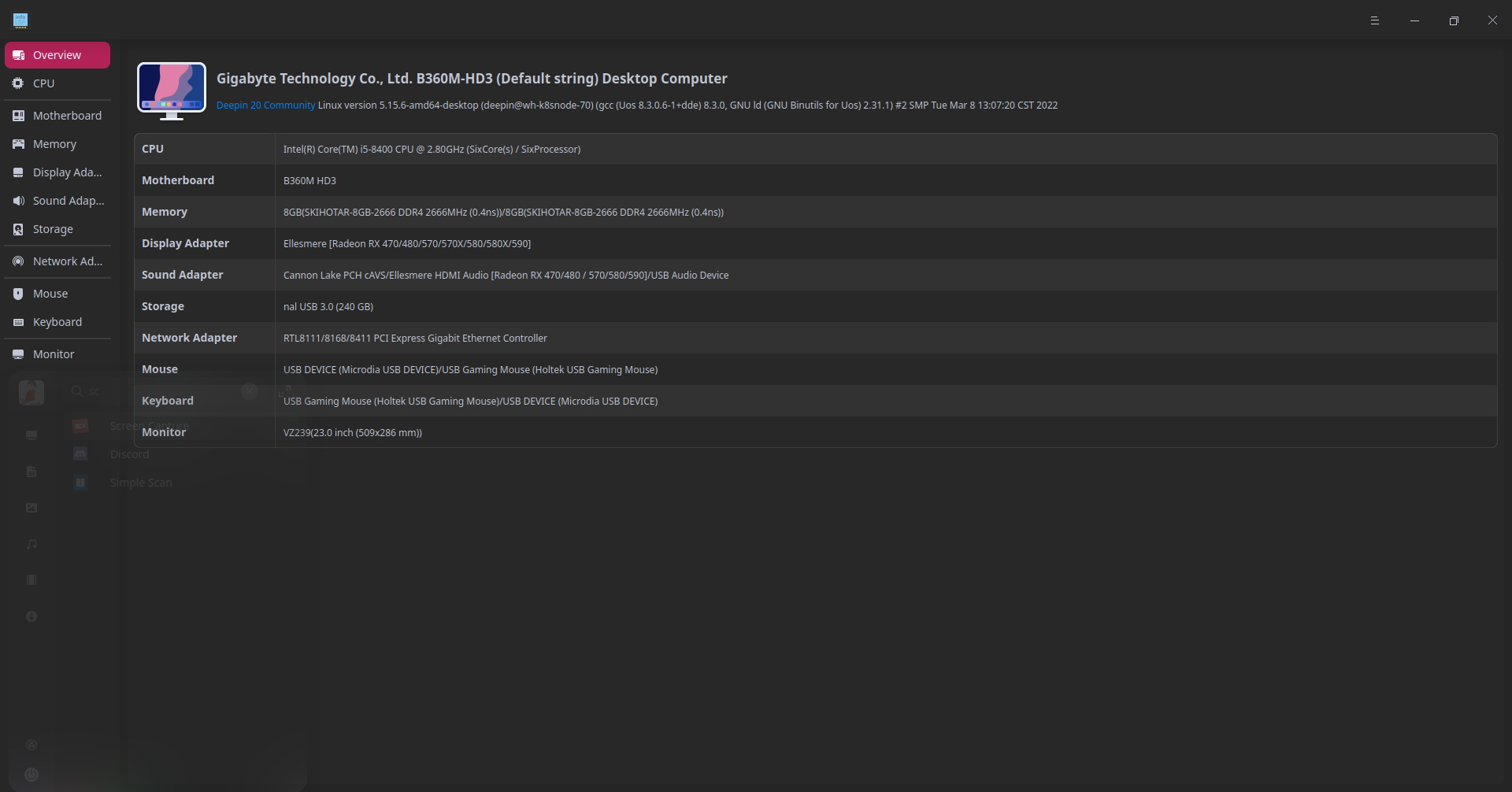Select the CPU section in the sidebar
Image resolution: width=1512 pixels, height=792 pixels.
pos(43,83)
